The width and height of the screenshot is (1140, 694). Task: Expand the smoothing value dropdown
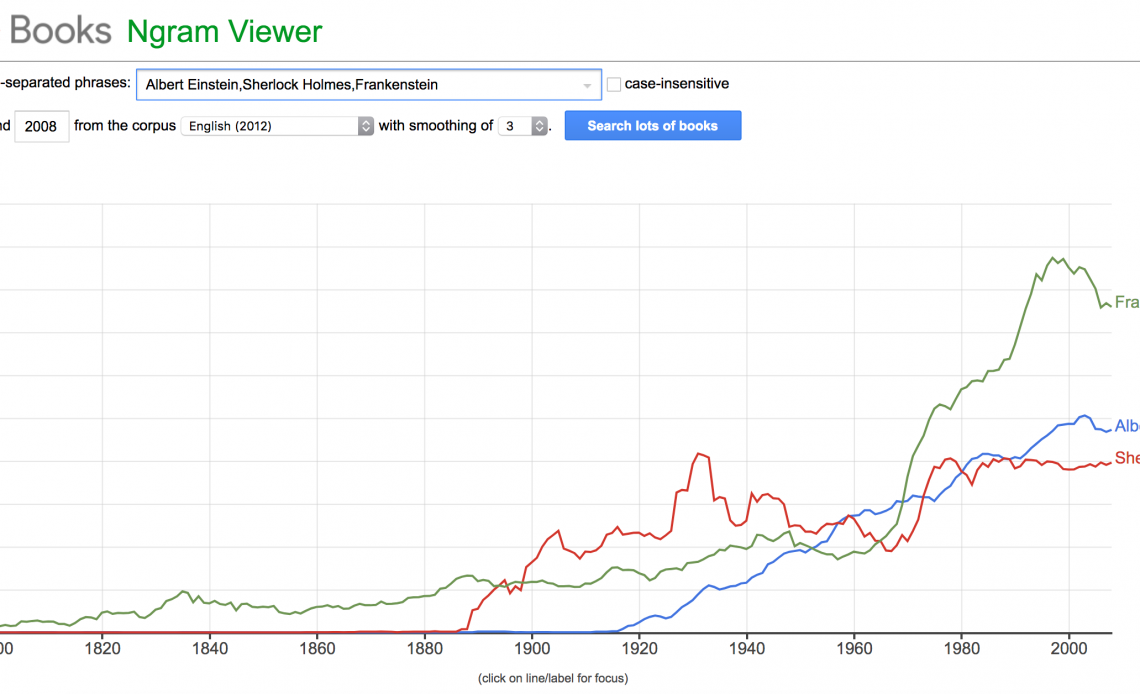point(524,126)
